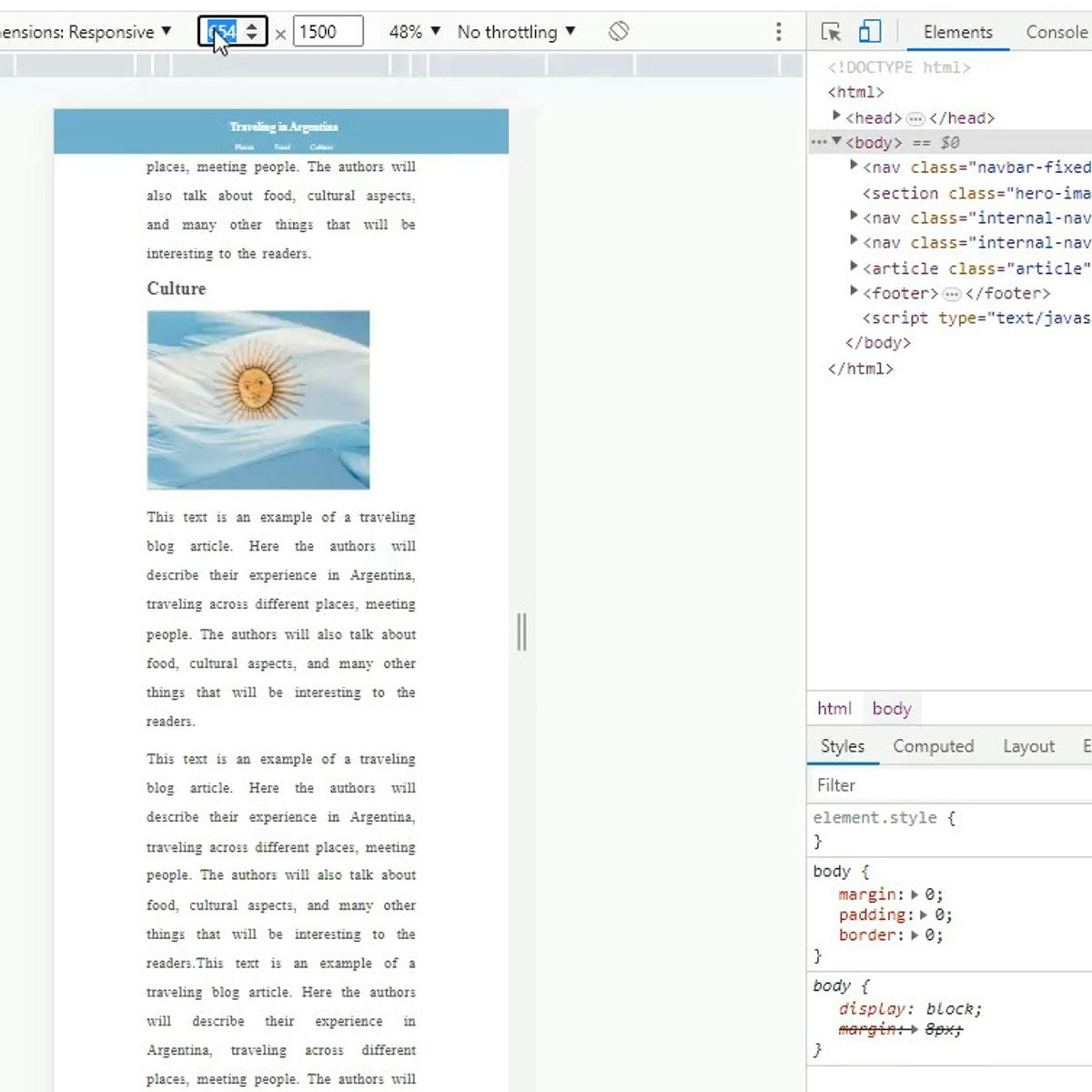The image size is (1092, 1092).
Task: Toggle the device orientation rotate control
Action: (x=619, y=30)
